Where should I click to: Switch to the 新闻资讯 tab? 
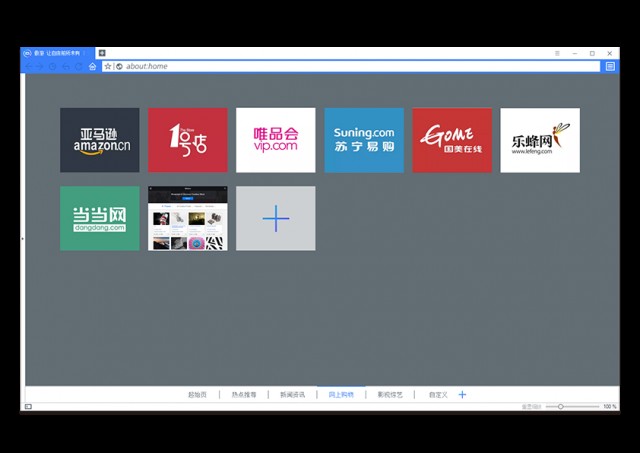point(292,395)
